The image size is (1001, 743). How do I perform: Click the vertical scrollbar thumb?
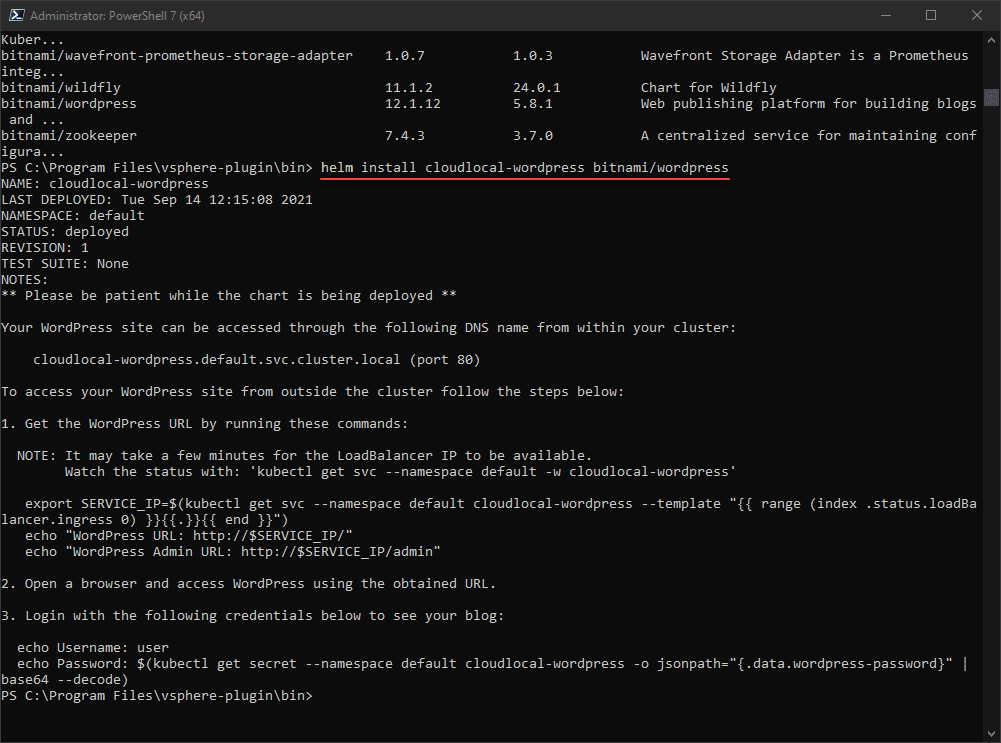991,97
